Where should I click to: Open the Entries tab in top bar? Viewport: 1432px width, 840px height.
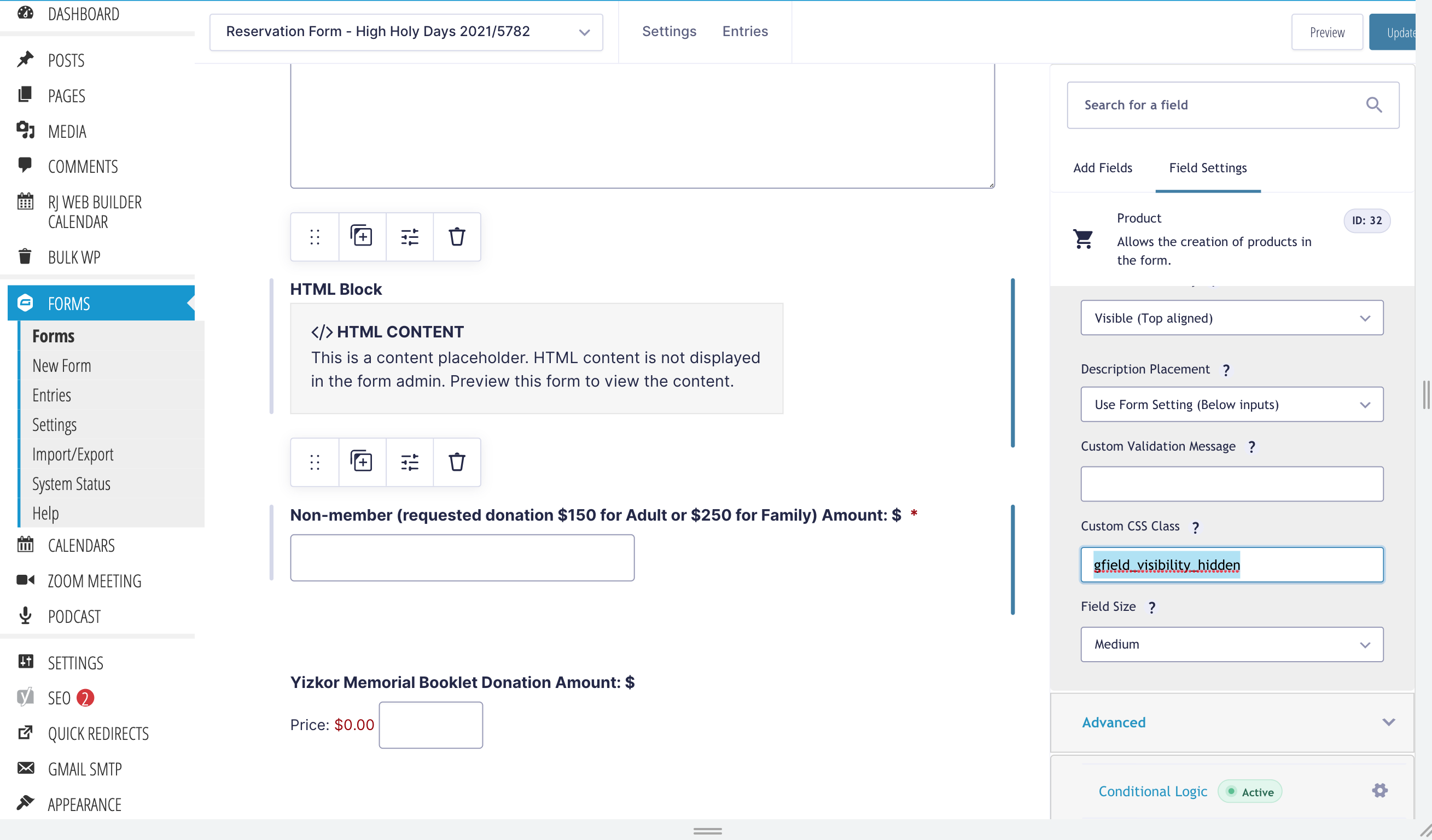point(744,32)
